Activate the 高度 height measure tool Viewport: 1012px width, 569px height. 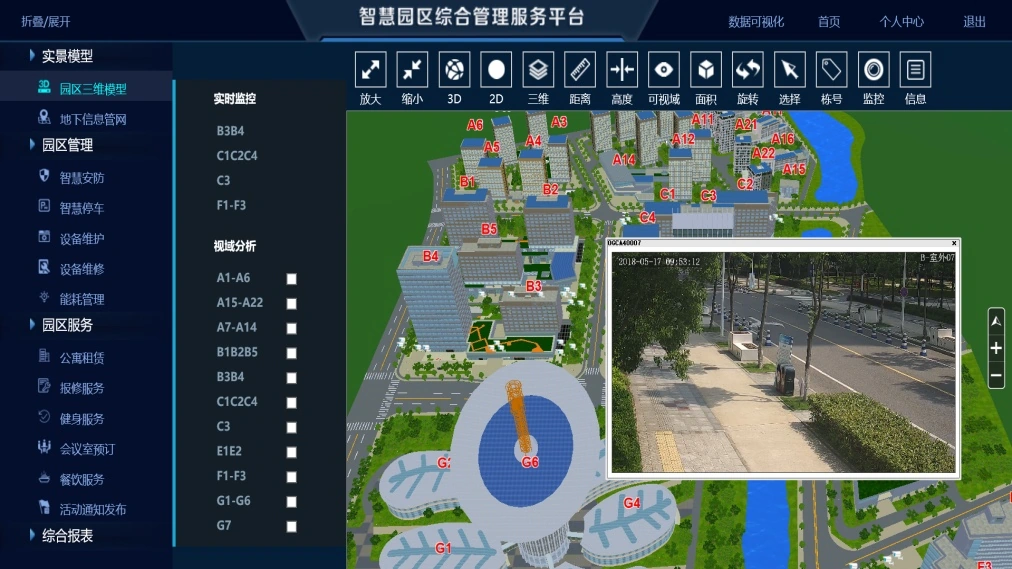click(x=622, y=70)
